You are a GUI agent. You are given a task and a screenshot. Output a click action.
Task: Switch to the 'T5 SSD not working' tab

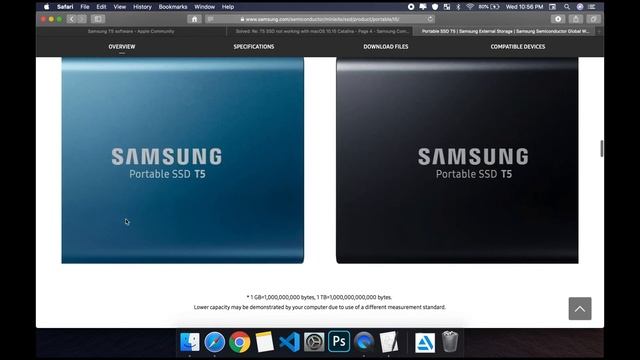pos(320,31)
